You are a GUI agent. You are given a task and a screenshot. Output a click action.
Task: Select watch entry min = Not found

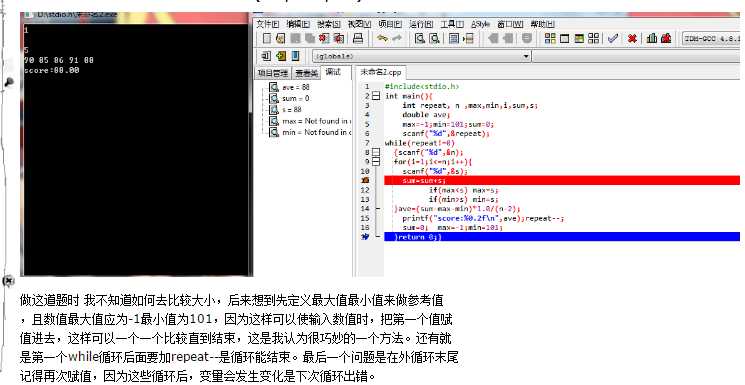(316, 133)
